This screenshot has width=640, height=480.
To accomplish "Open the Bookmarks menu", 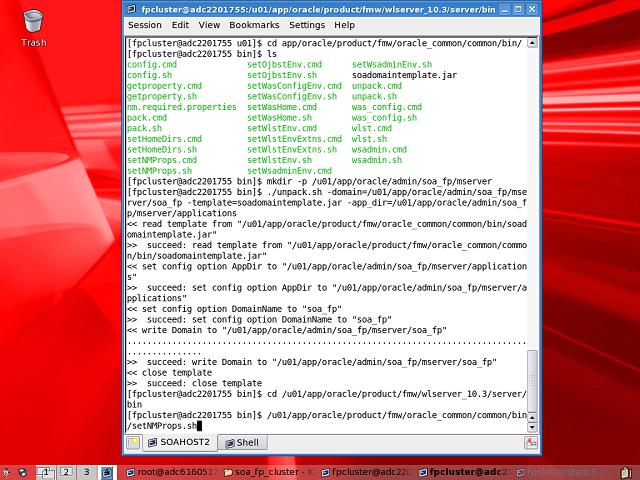I will tap(254, 25).
